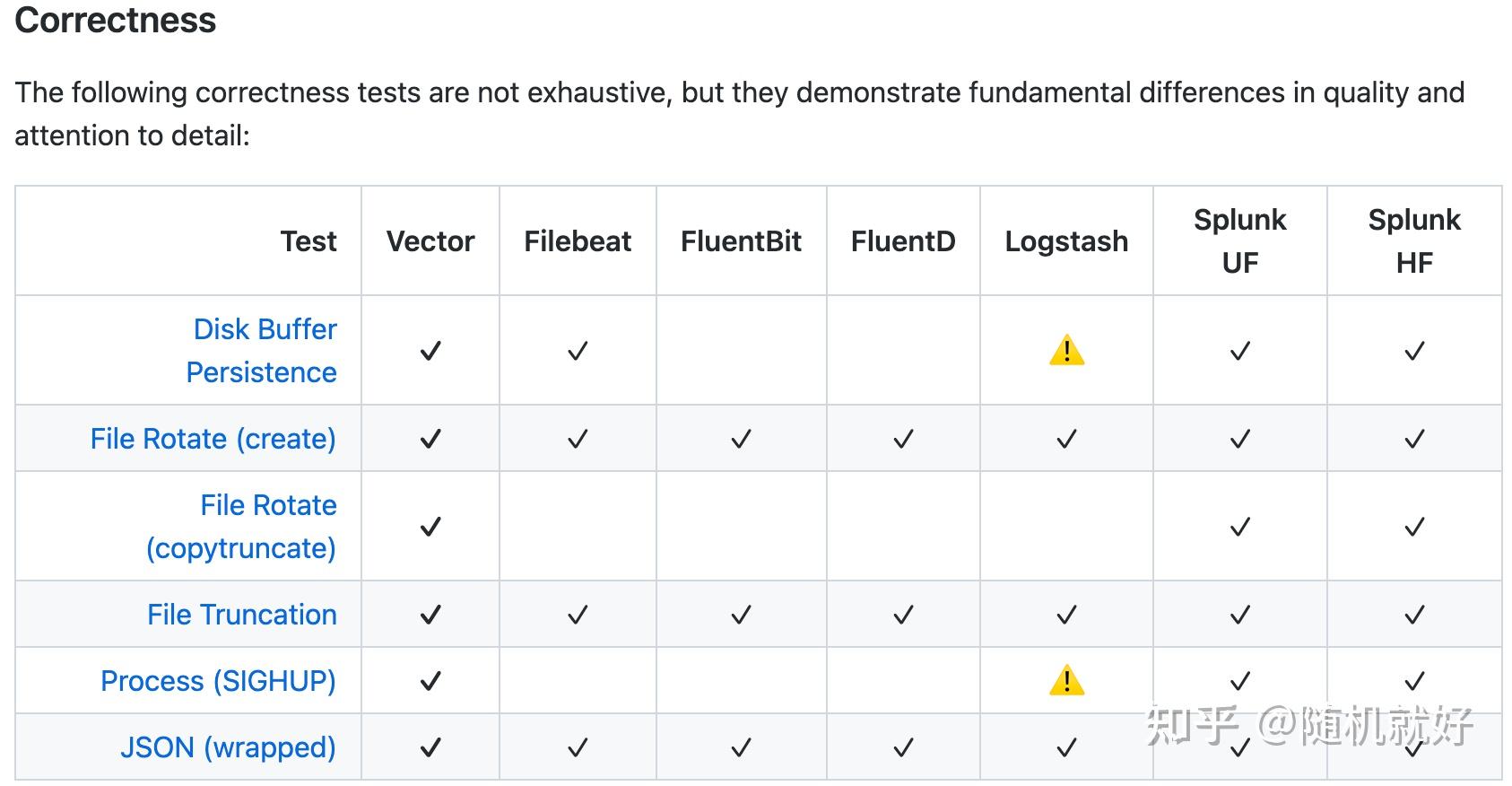1512x786 pixels.
Task: Click the Logstash Process (SIGHUP) warning icon
Action: [1066, 681]
